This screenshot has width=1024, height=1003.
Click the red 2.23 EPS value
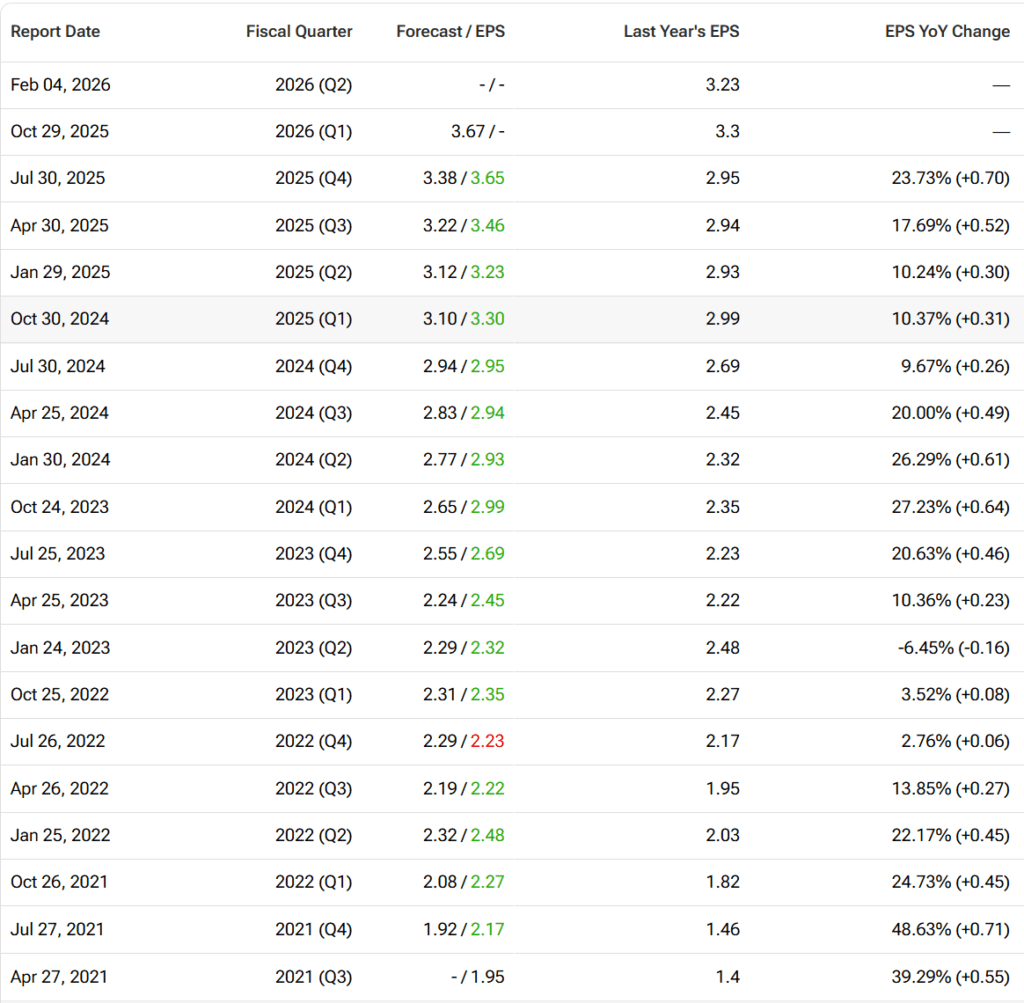coord(487,741)
